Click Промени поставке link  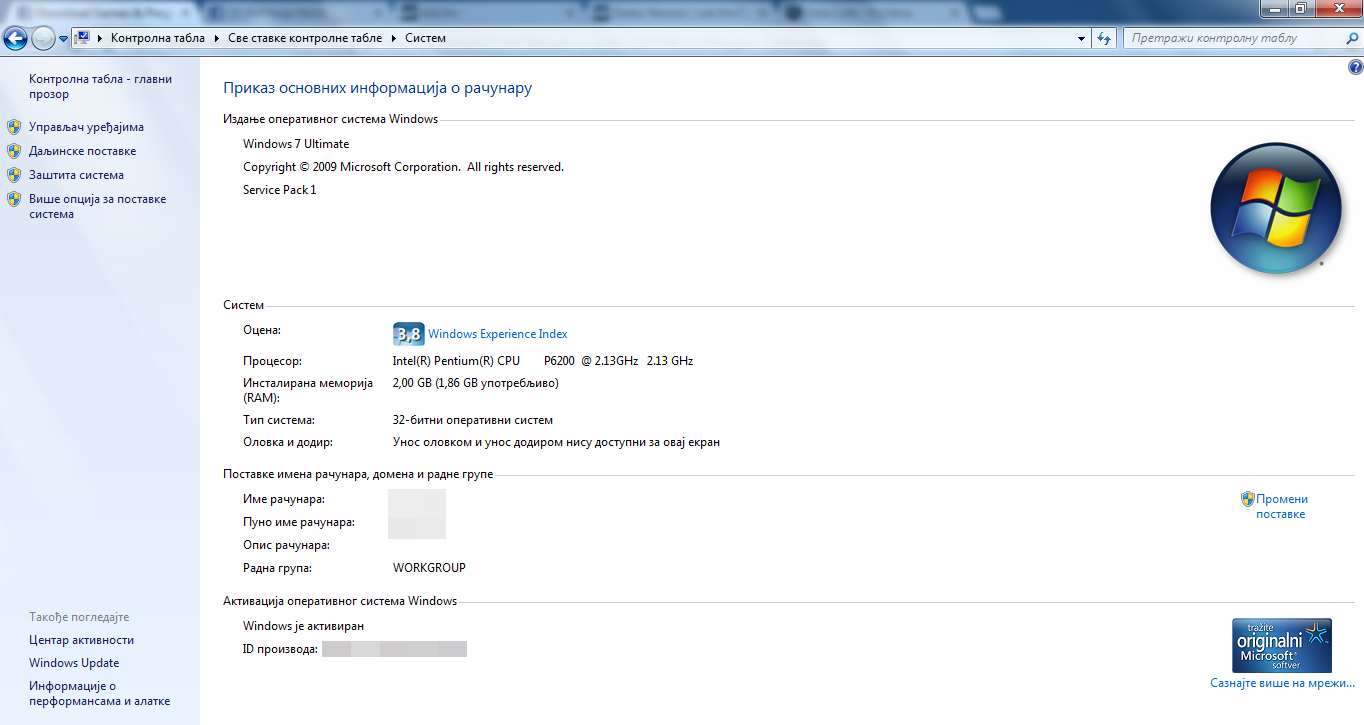coord(1282,506)
